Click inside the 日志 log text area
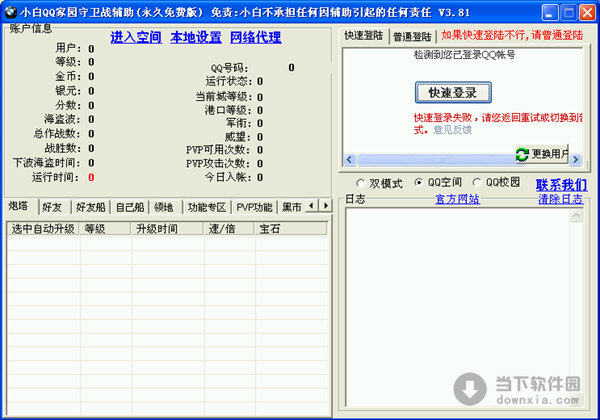The image size is (600, 420). 458,308
